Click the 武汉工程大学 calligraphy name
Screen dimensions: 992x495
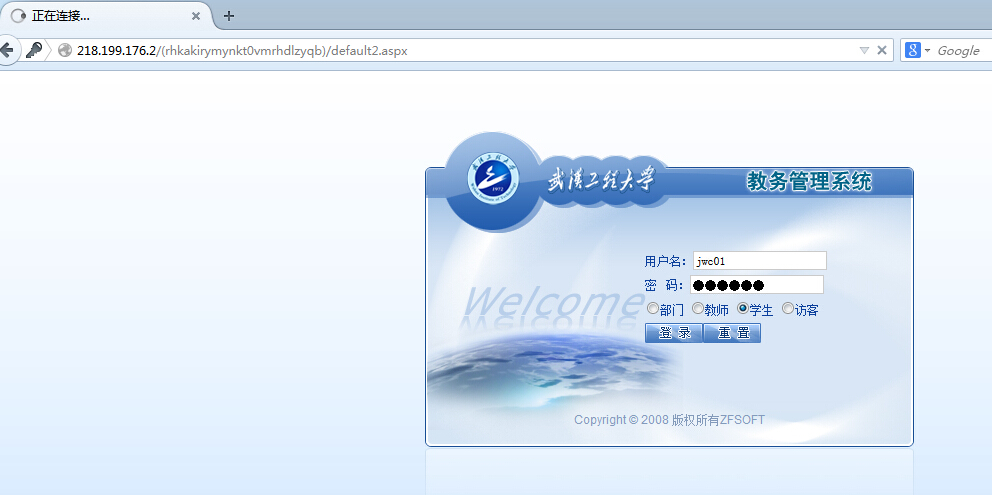click(601, 180)
